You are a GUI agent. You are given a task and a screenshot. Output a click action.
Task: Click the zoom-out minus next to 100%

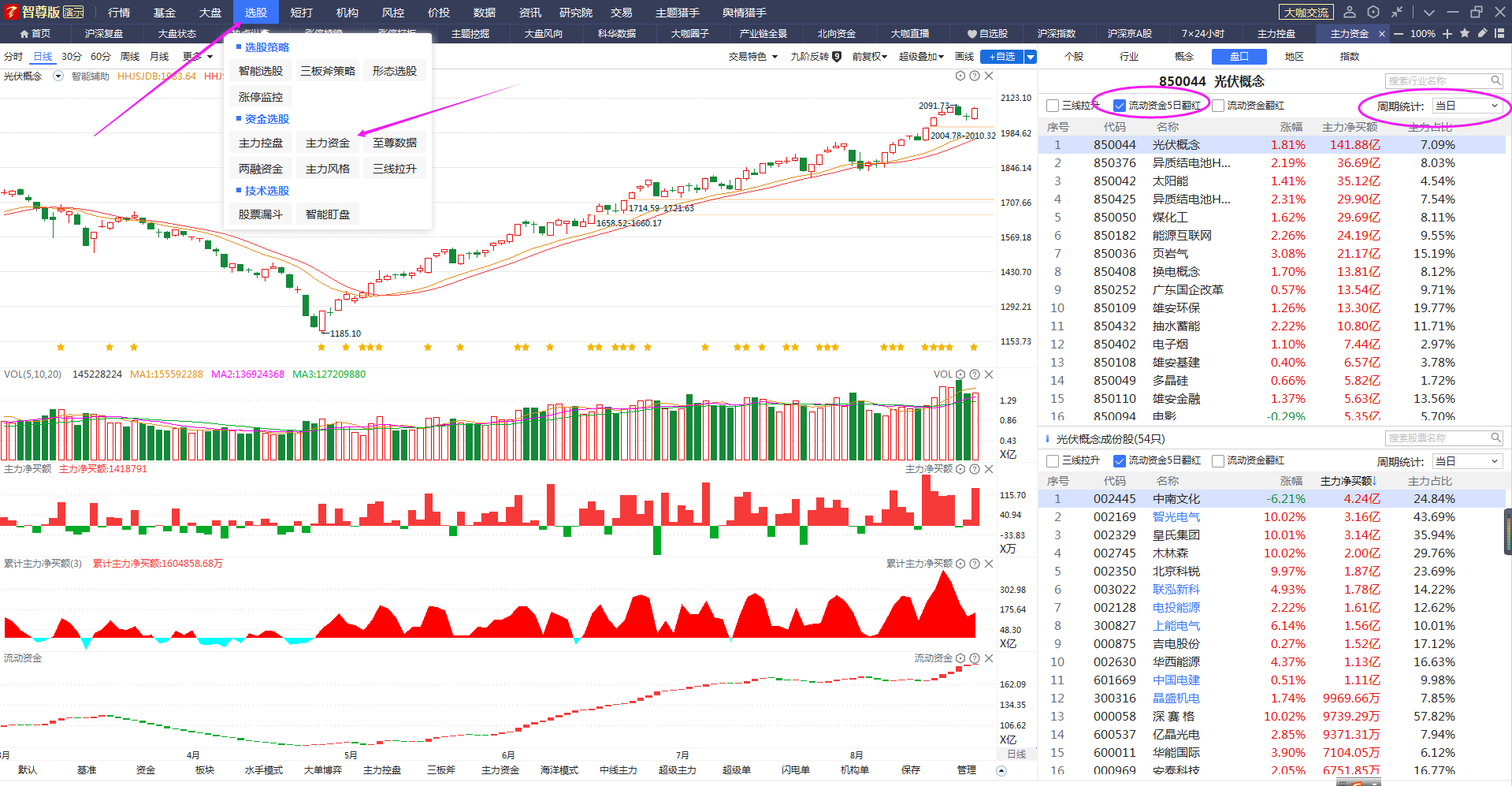(1399, 34)
